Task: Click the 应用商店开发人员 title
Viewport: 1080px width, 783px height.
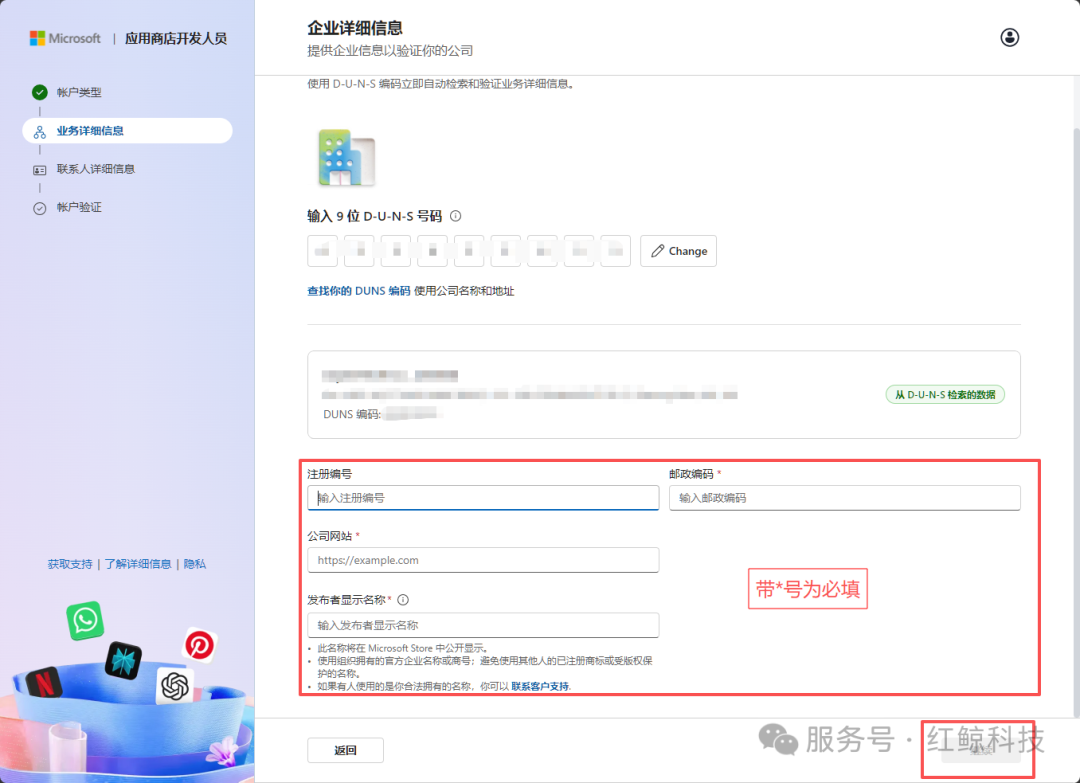Action: coord(176,39)
